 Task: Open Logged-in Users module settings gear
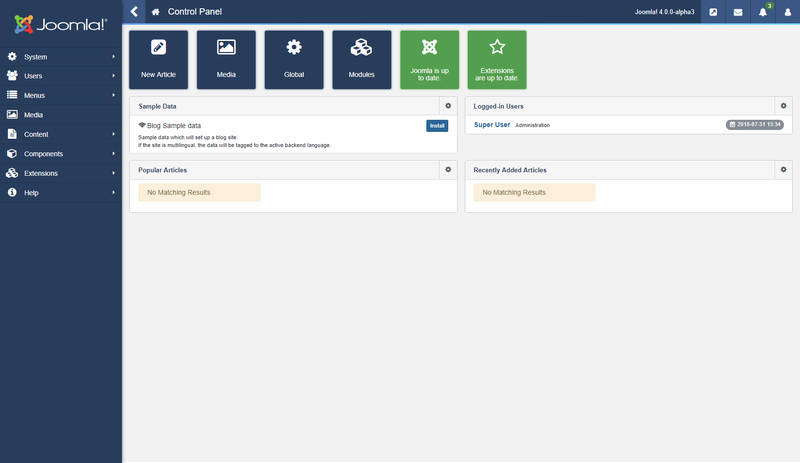point(783,106)
